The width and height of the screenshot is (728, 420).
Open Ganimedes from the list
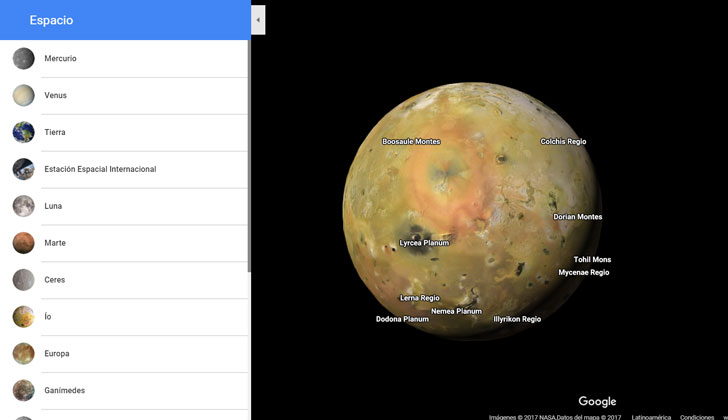64,390
